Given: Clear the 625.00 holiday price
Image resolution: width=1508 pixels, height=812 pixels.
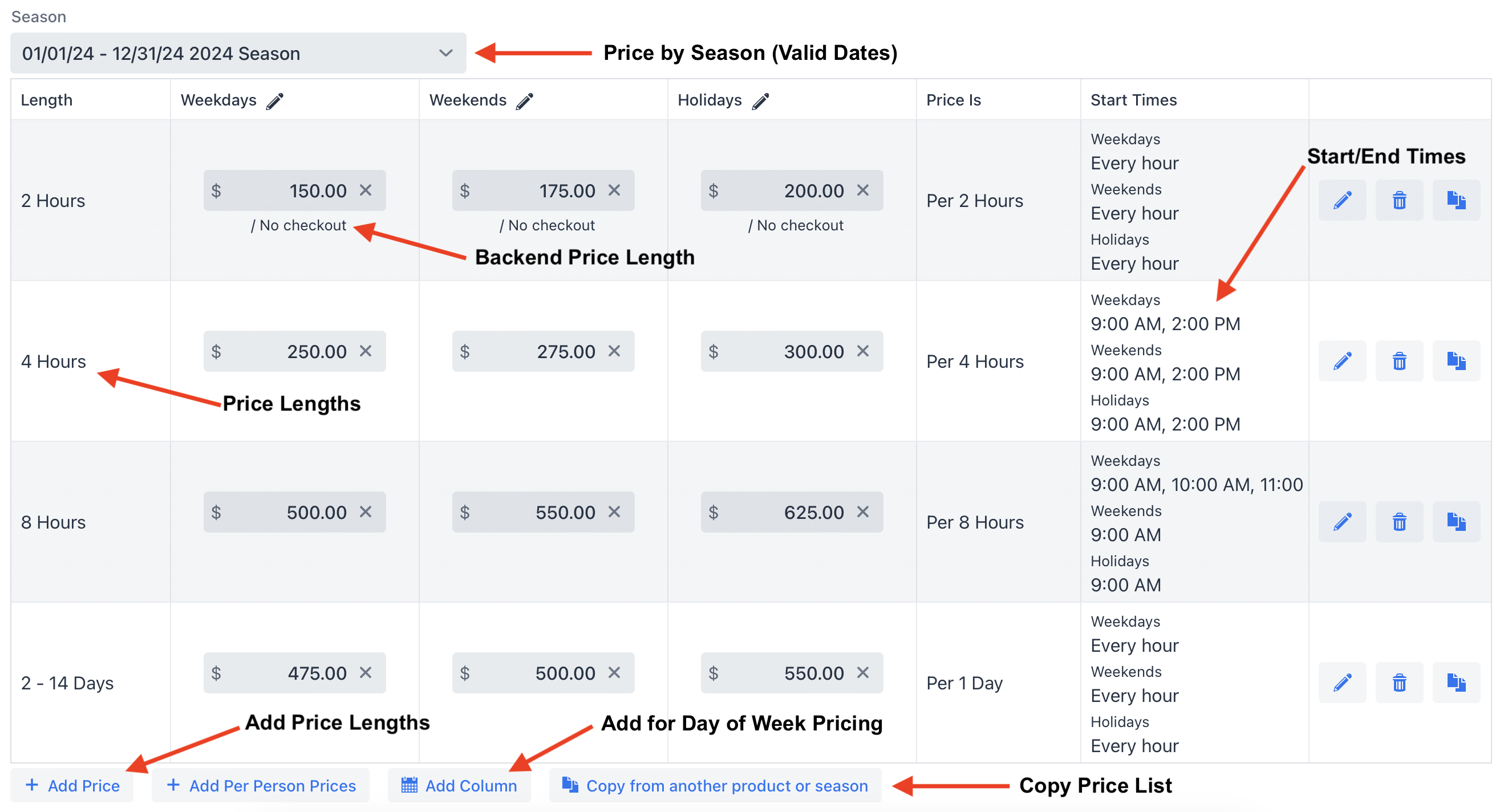Looking at the screenshot, I should (863, 512).
